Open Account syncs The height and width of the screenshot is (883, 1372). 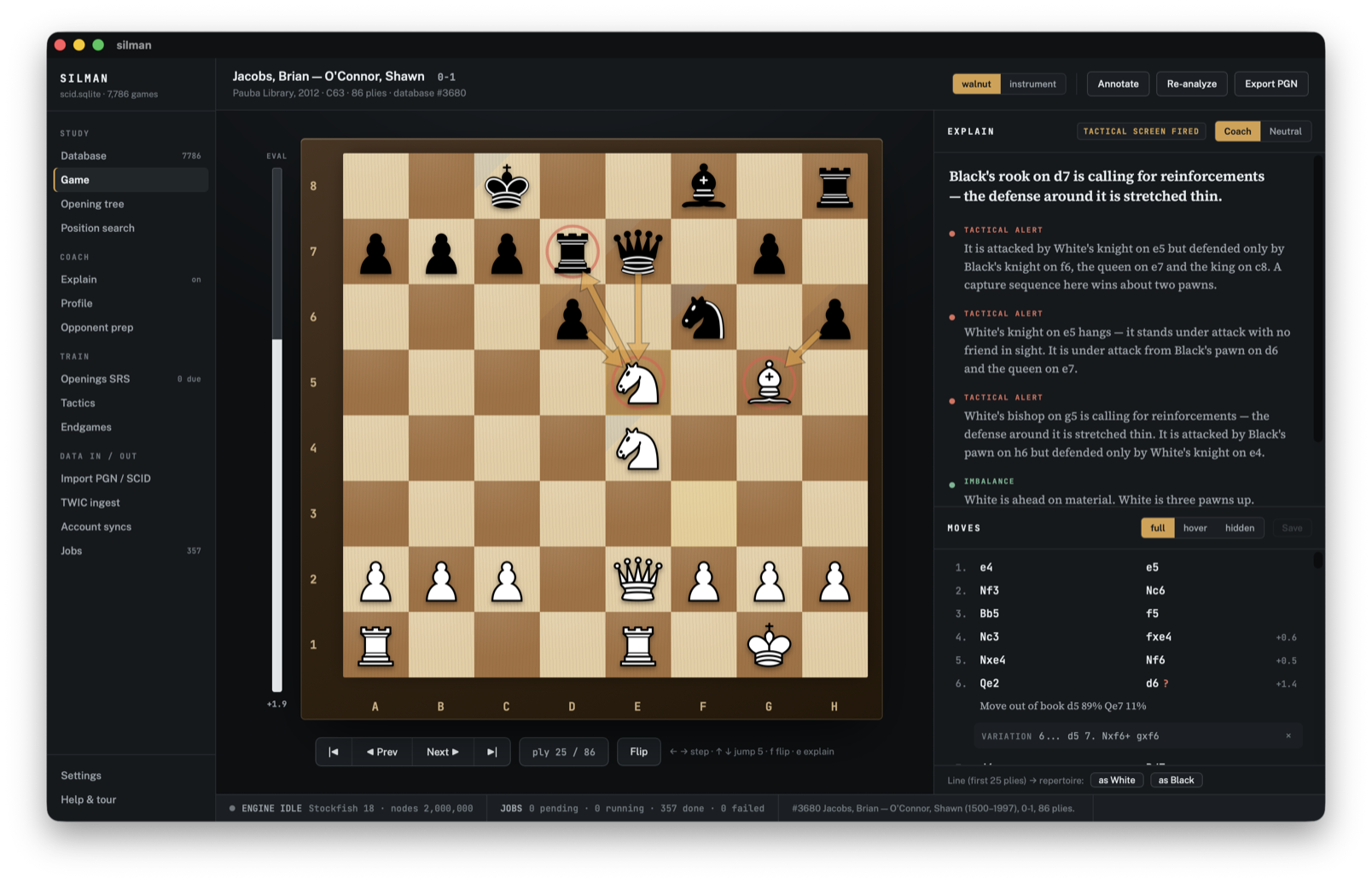[131, 526]
